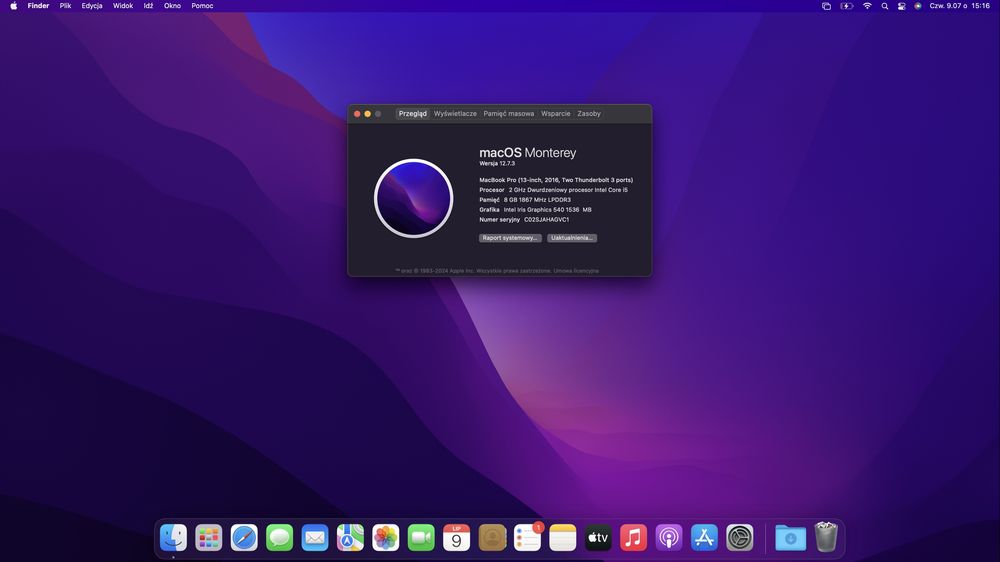Open the Messages app in dock

point(279,538)
